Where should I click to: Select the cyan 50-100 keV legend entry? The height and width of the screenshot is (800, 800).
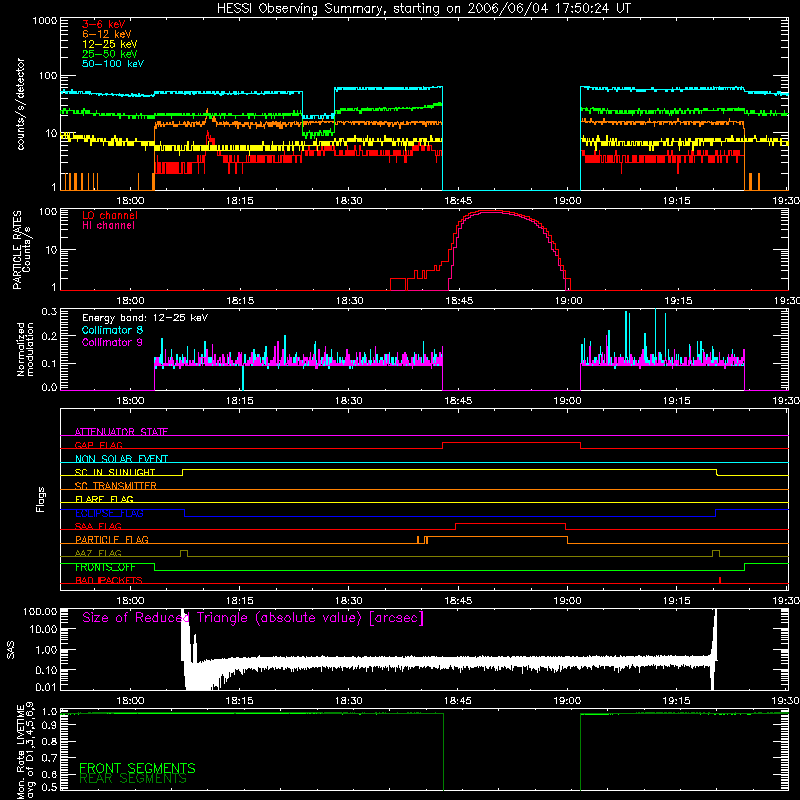coord(113,64)
